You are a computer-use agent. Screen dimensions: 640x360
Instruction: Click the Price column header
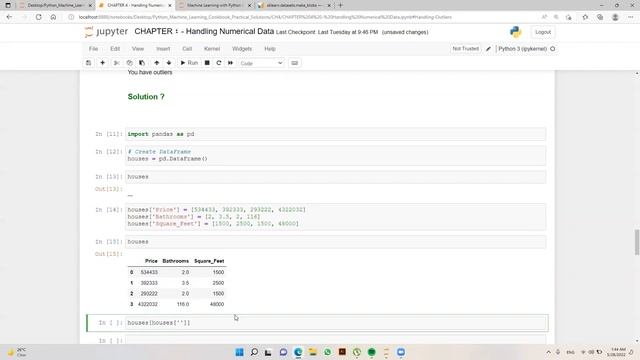[x=151, y=261]
